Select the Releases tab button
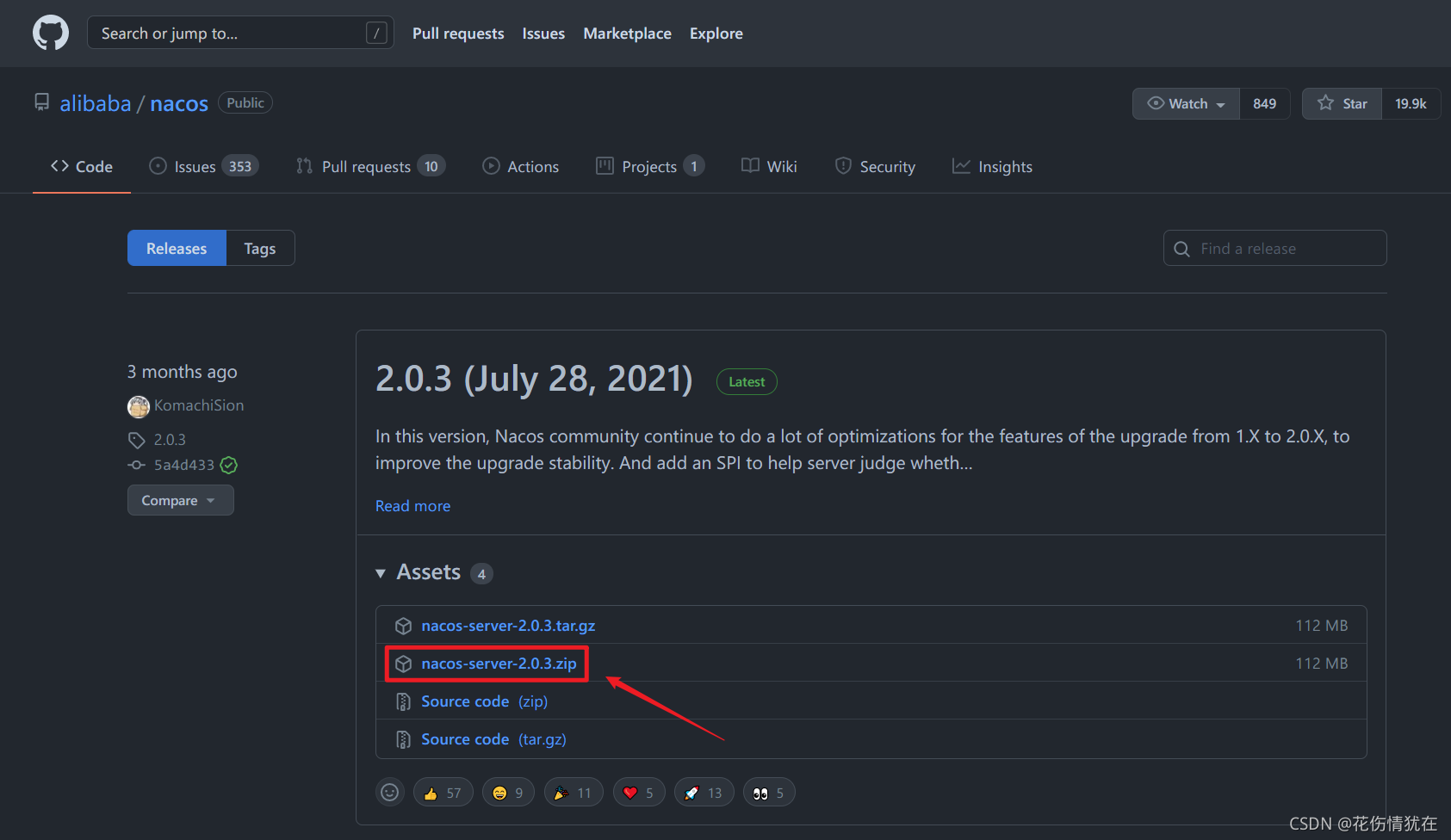1451x840 pixels. pyautogui.click(x=177, y=248)
